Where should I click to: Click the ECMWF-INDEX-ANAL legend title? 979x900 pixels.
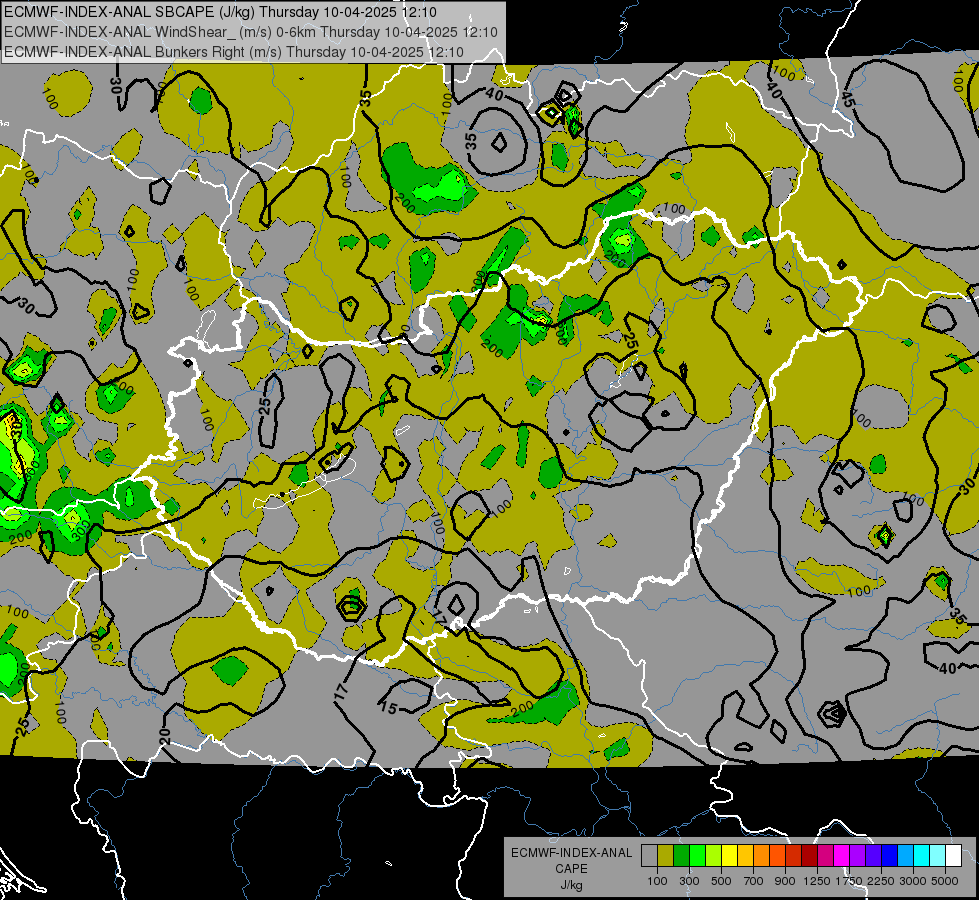pyautogui.click(x=572, y=853)
